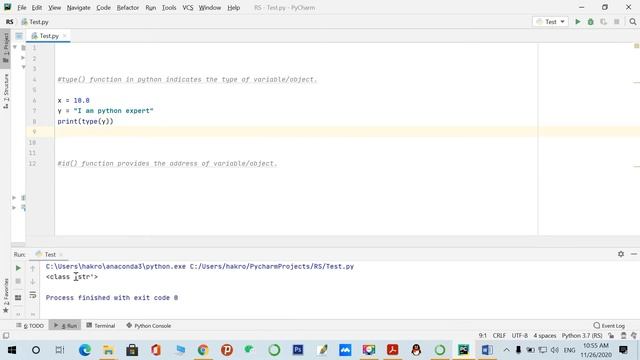Click line separator CRLF in status bar
Screen dimensions: 640x360
[x=499, y=336]
